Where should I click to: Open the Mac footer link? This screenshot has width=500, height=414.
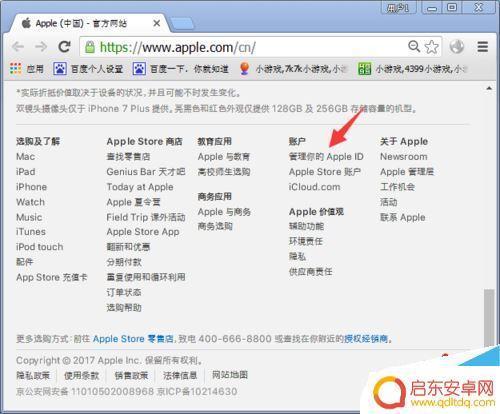[x=25, y=157]
